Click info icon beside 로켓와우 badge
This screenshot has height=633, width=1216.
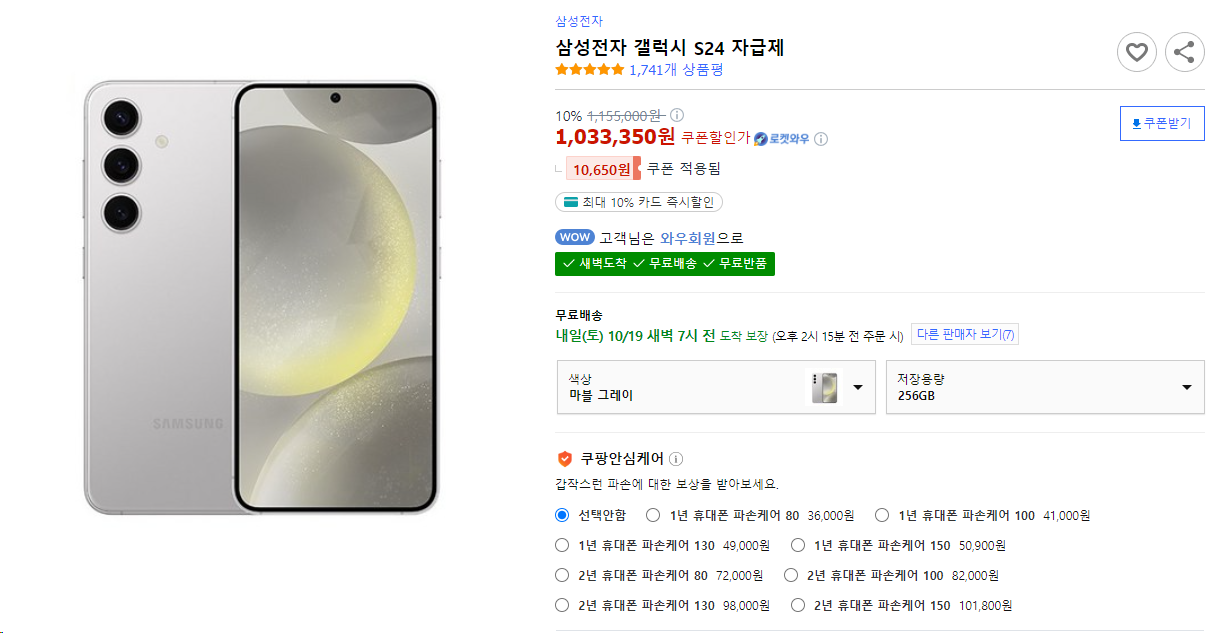click(821, 139)
